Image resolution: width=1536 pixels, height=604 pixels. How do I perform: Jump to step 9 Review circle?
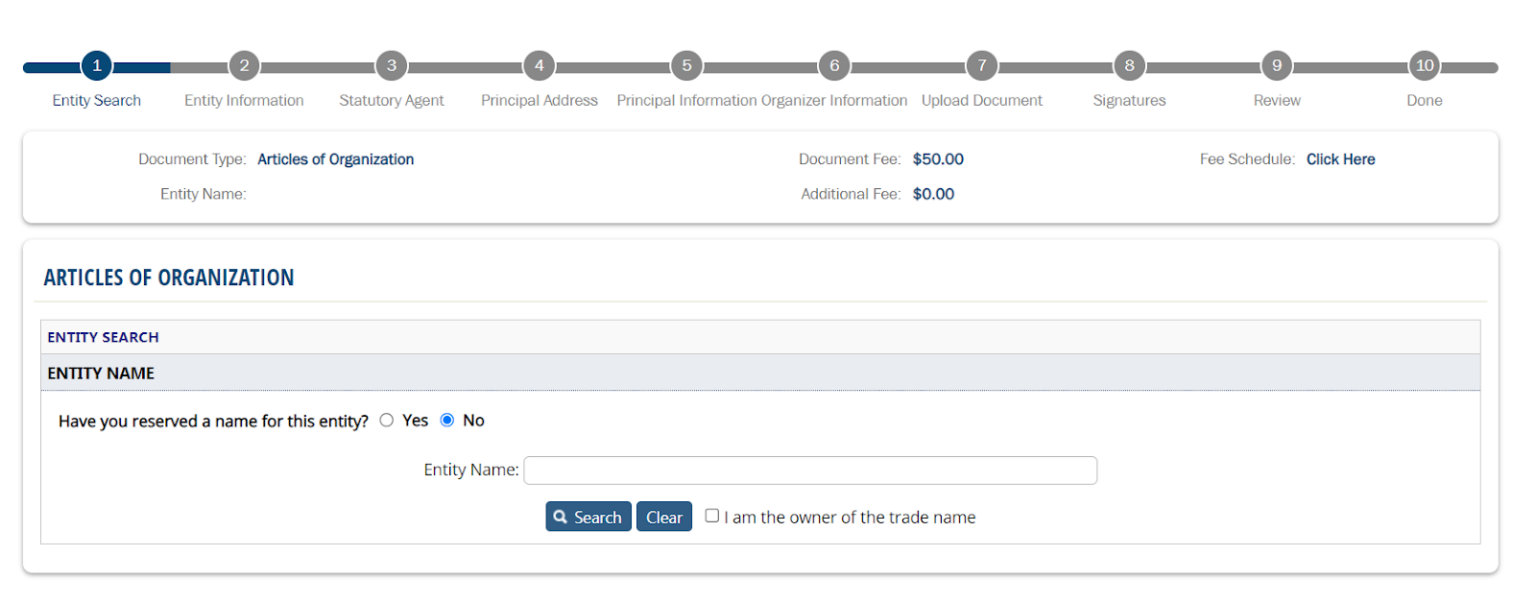[1277, 66]
